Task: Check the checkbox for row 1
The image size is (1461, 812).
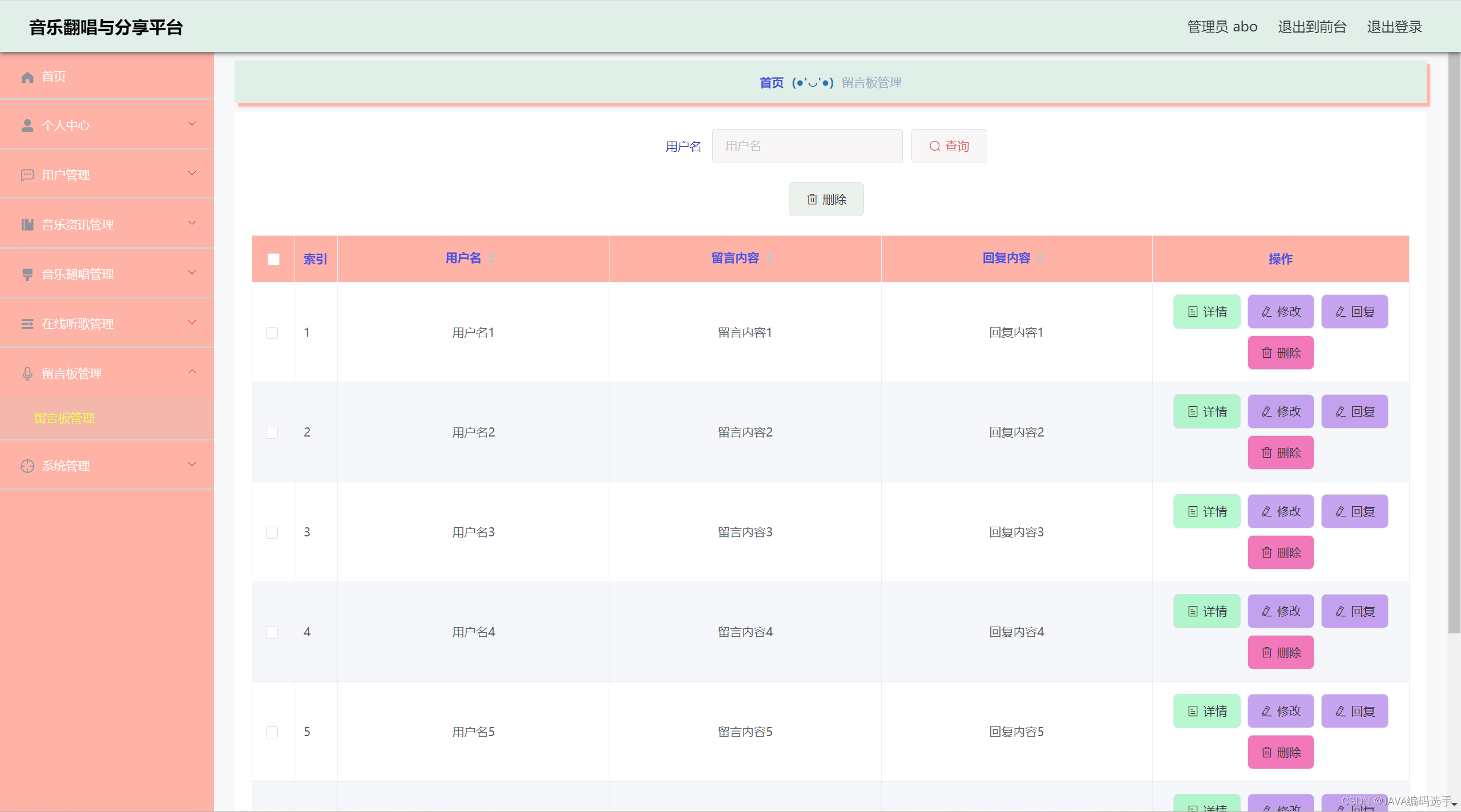Action: (x=272, y=333)
